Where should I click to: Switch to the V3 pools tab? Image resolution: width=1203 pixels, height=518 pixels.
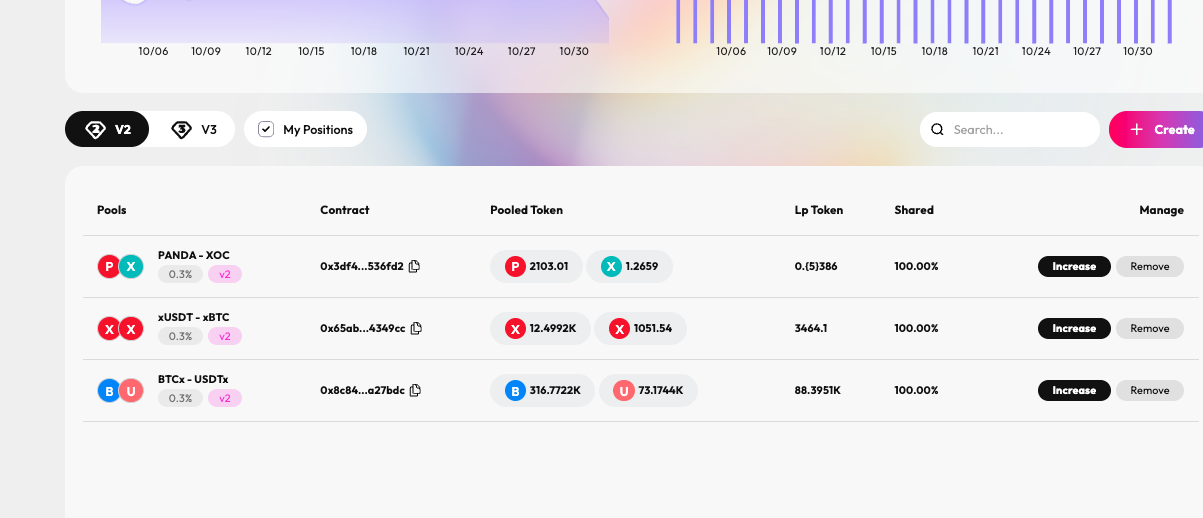point(194,129)
